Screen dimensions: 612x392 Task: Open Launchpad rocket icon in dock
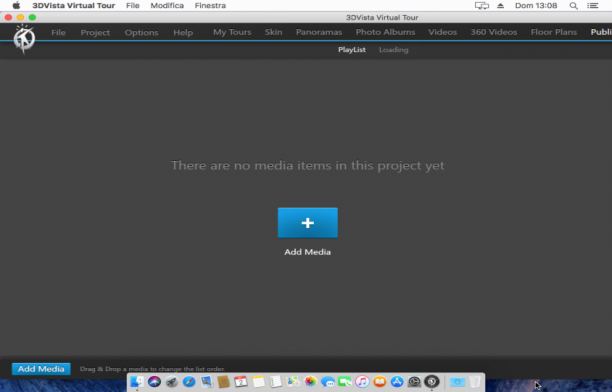[171, 381]
